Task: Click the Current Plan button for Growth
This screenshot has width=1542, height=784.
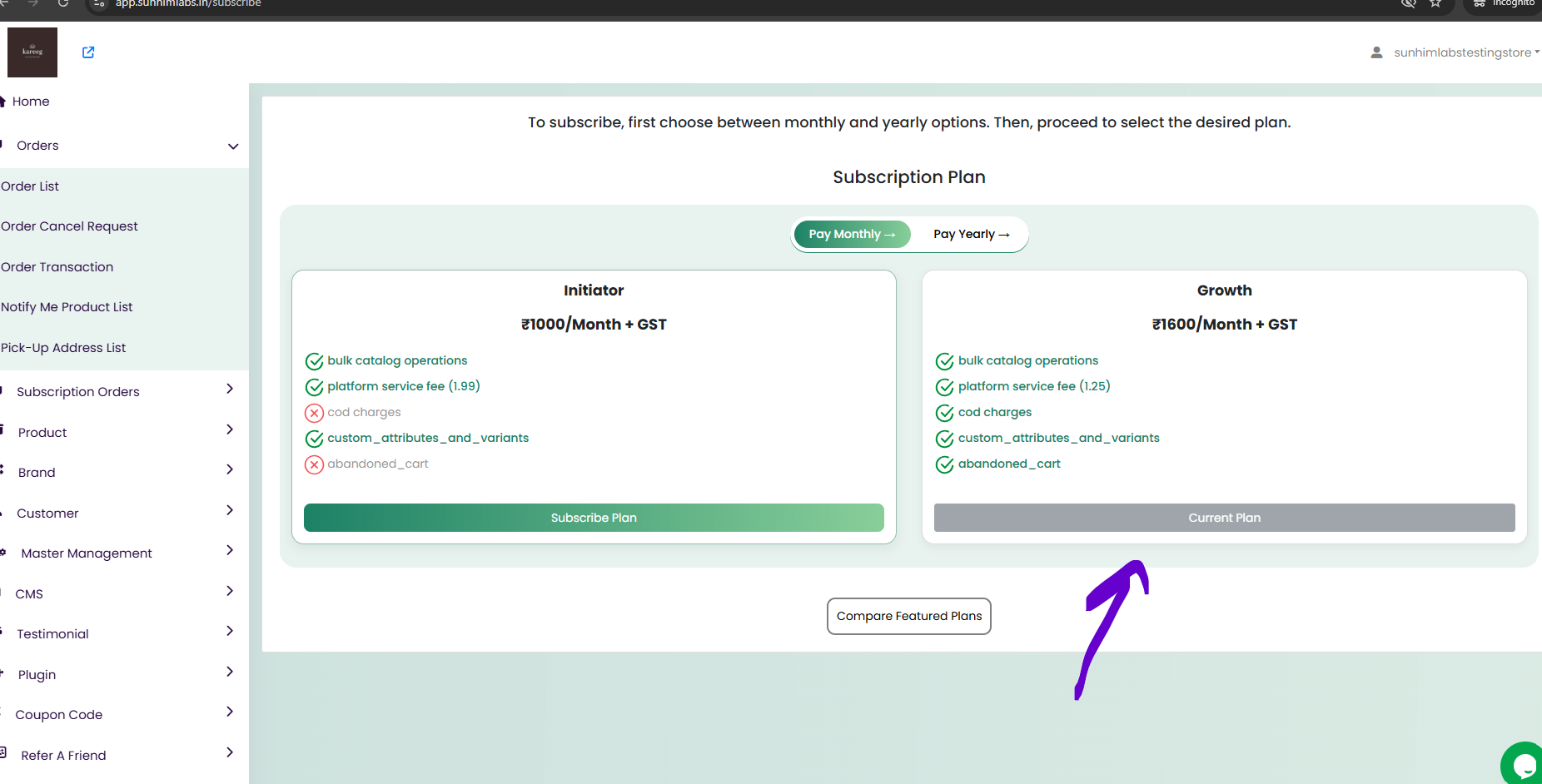Action: click(x=1224, y=518)
